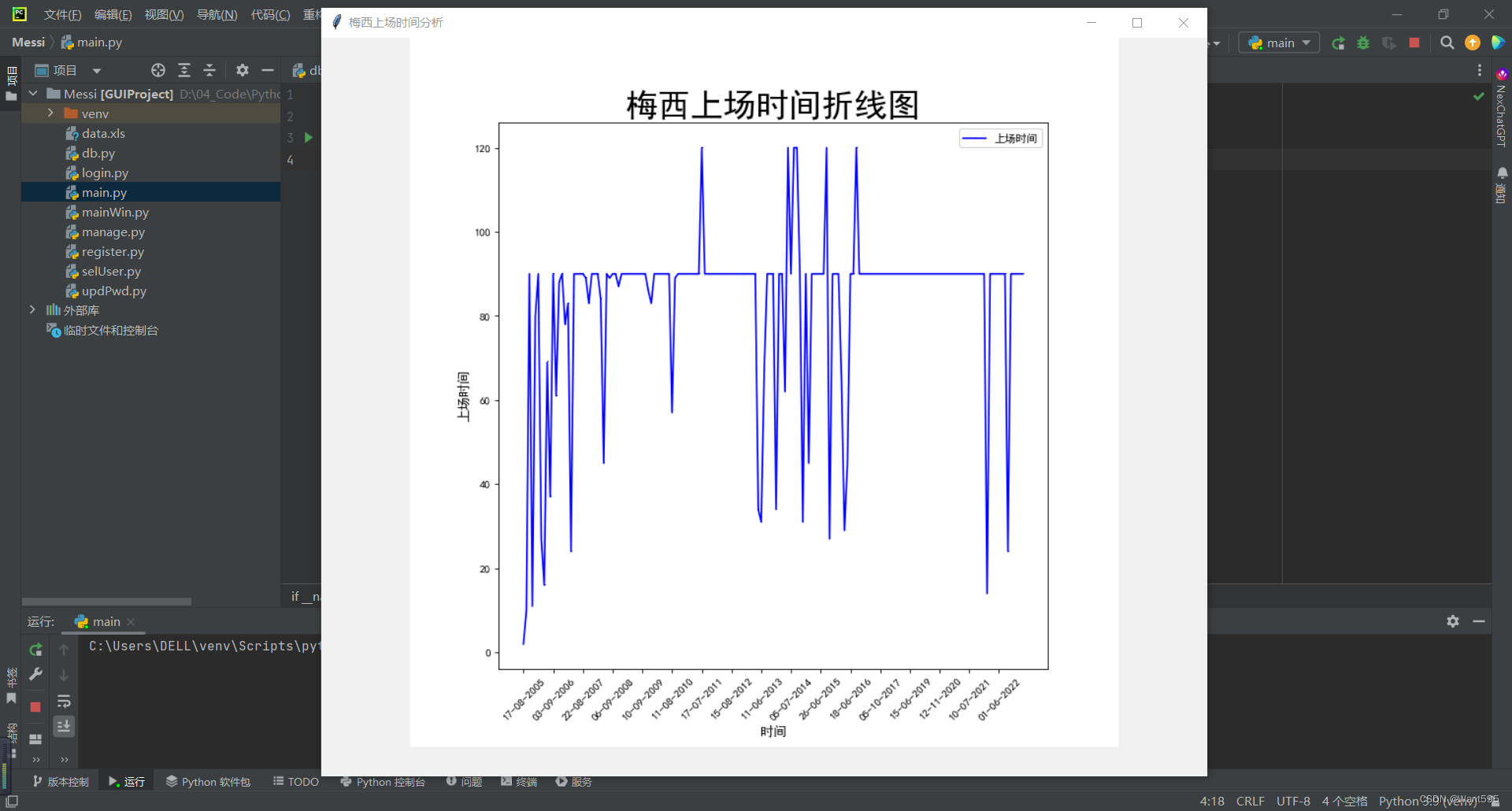Open the 文件(F) menu
The image size is (1512, 811).
(62, 14)
